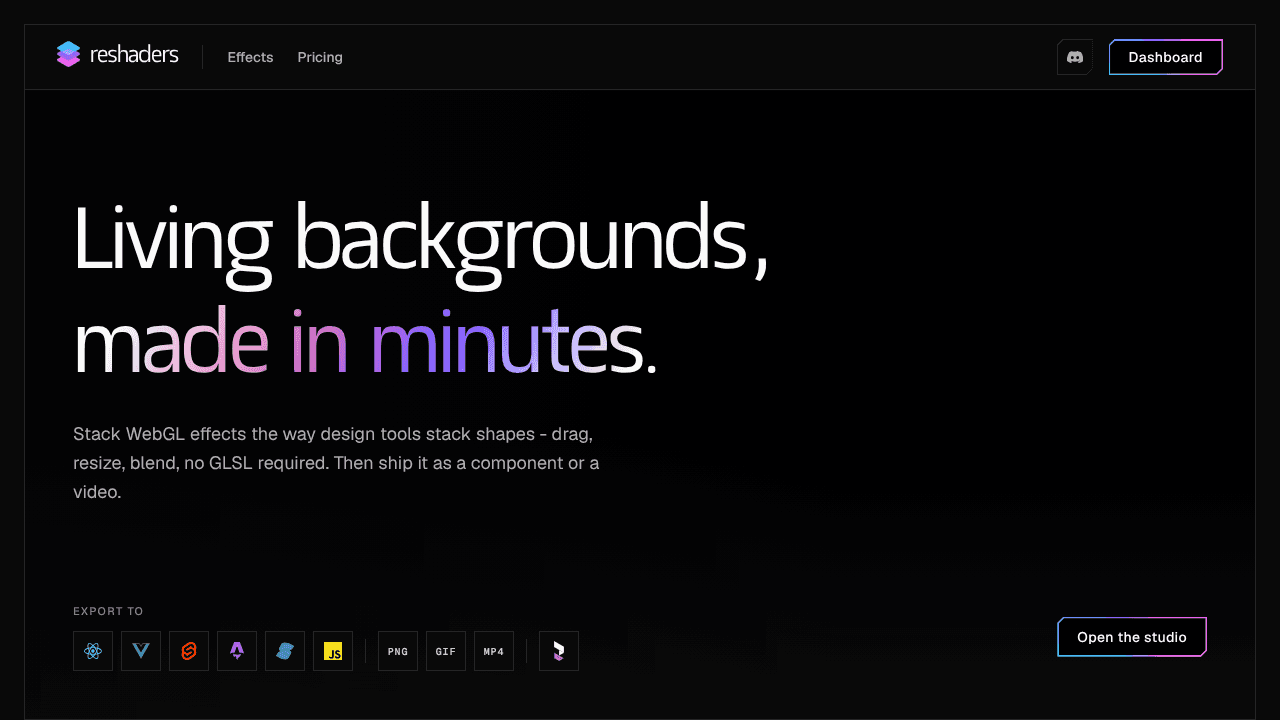Screen dimensions: 1280x720
Task: Choose the MP4 export format
Action: point(494,651)
